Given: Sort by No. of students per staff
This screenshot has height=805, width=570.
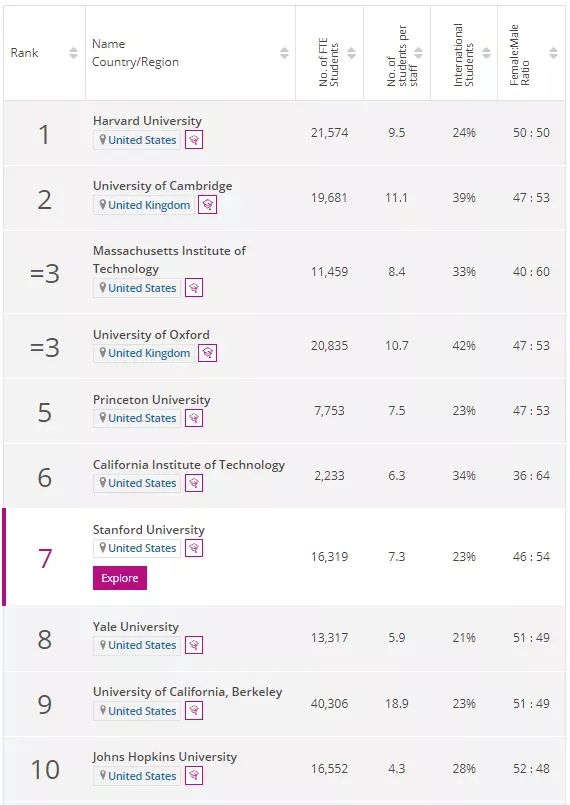Looking at the screenshot, I should (x=419, y=53).
